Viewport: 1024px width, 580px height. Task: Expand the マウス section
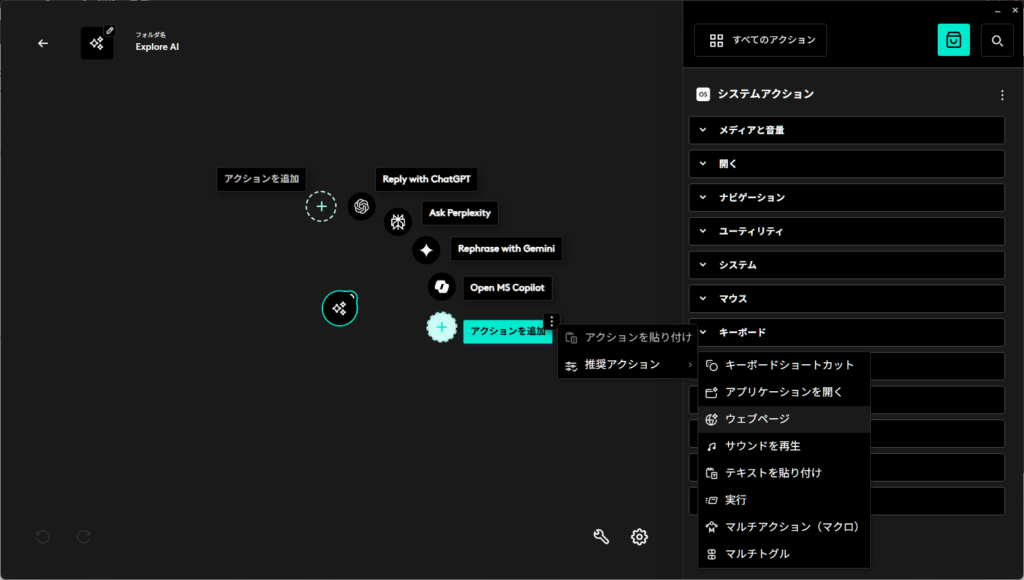click(x=846, y=298)
